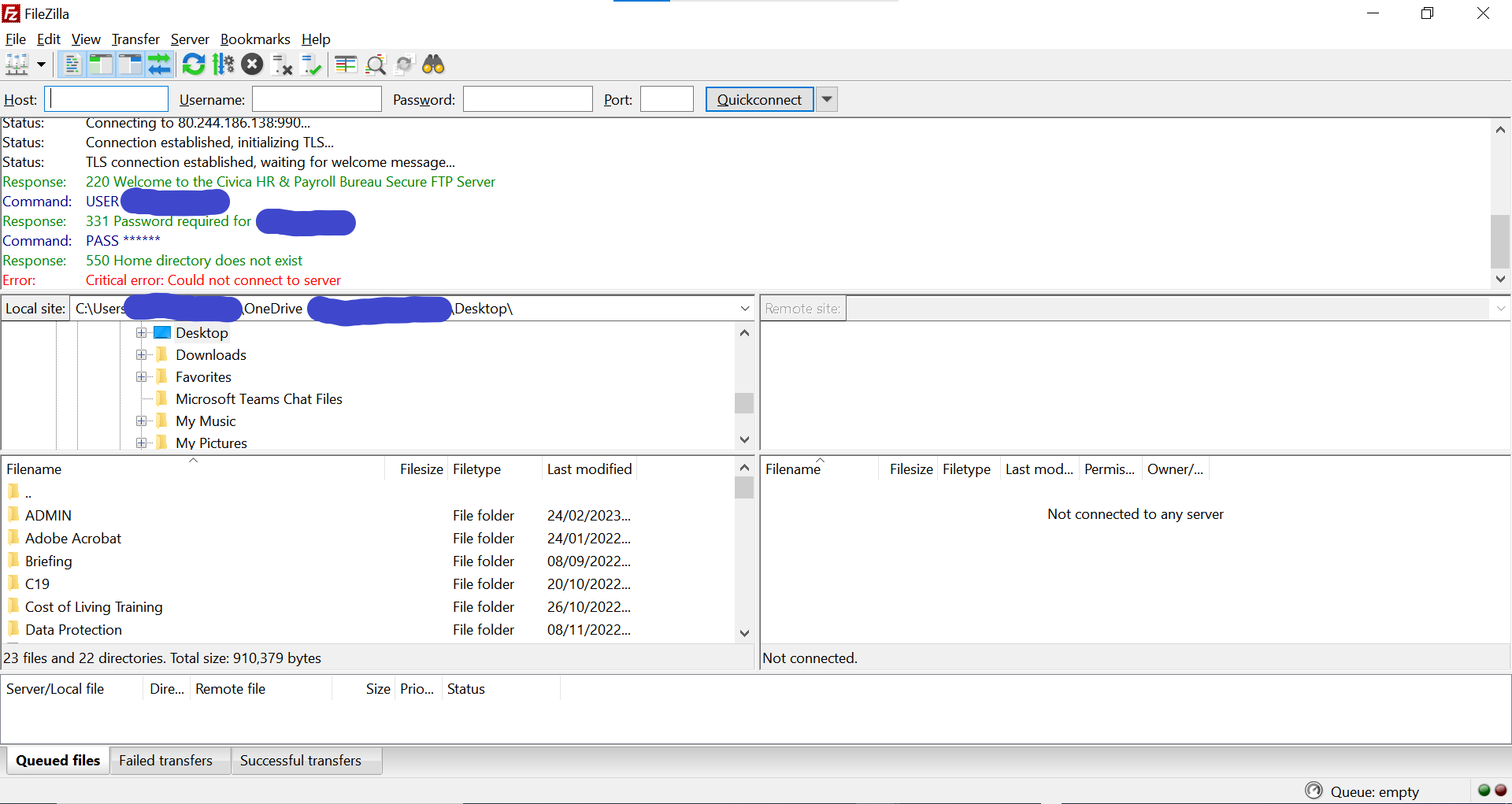Open the View menu

pyautogui.click(x=86, y=39)
